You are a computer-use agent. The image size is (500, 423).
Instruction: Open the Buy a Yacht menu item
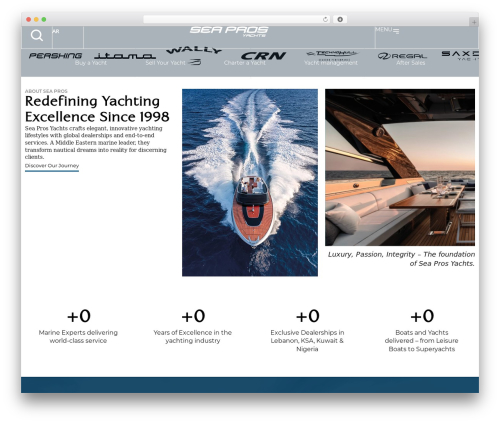coord(91,63)
